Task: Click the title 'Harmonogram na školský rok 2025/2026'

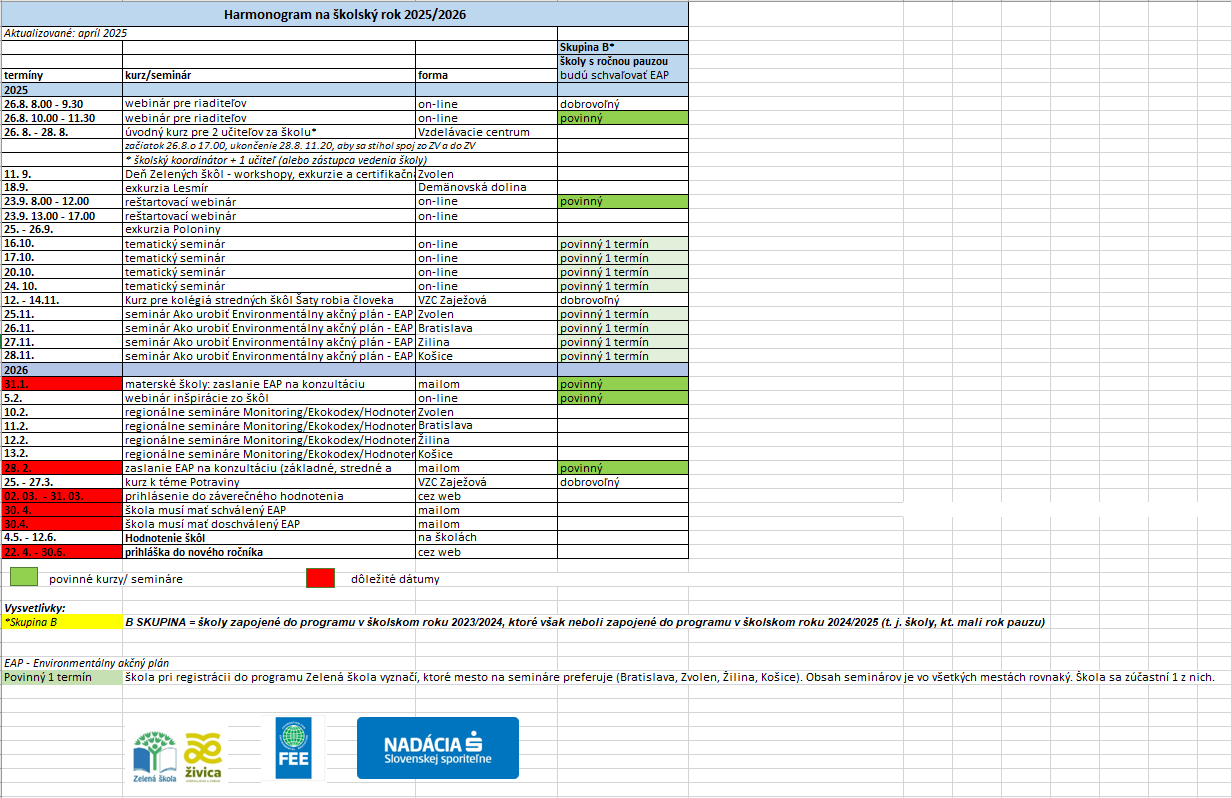Action: [x=345, y=15]
